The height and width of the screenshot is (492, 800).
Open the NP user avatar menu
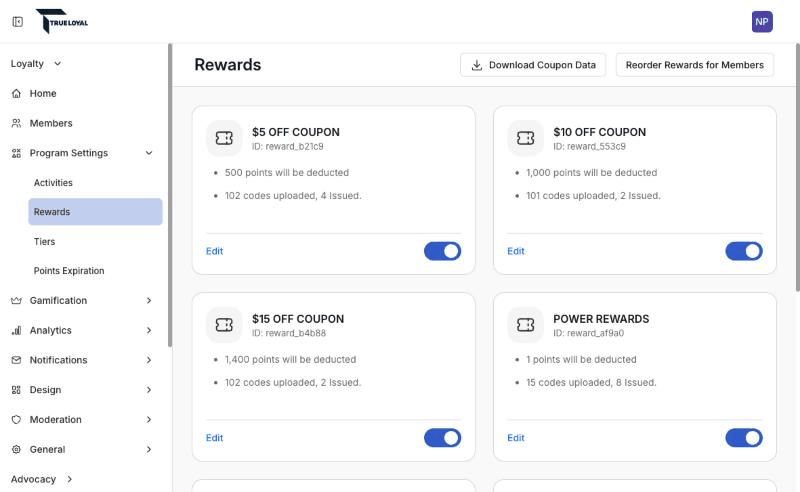(762, 22)
